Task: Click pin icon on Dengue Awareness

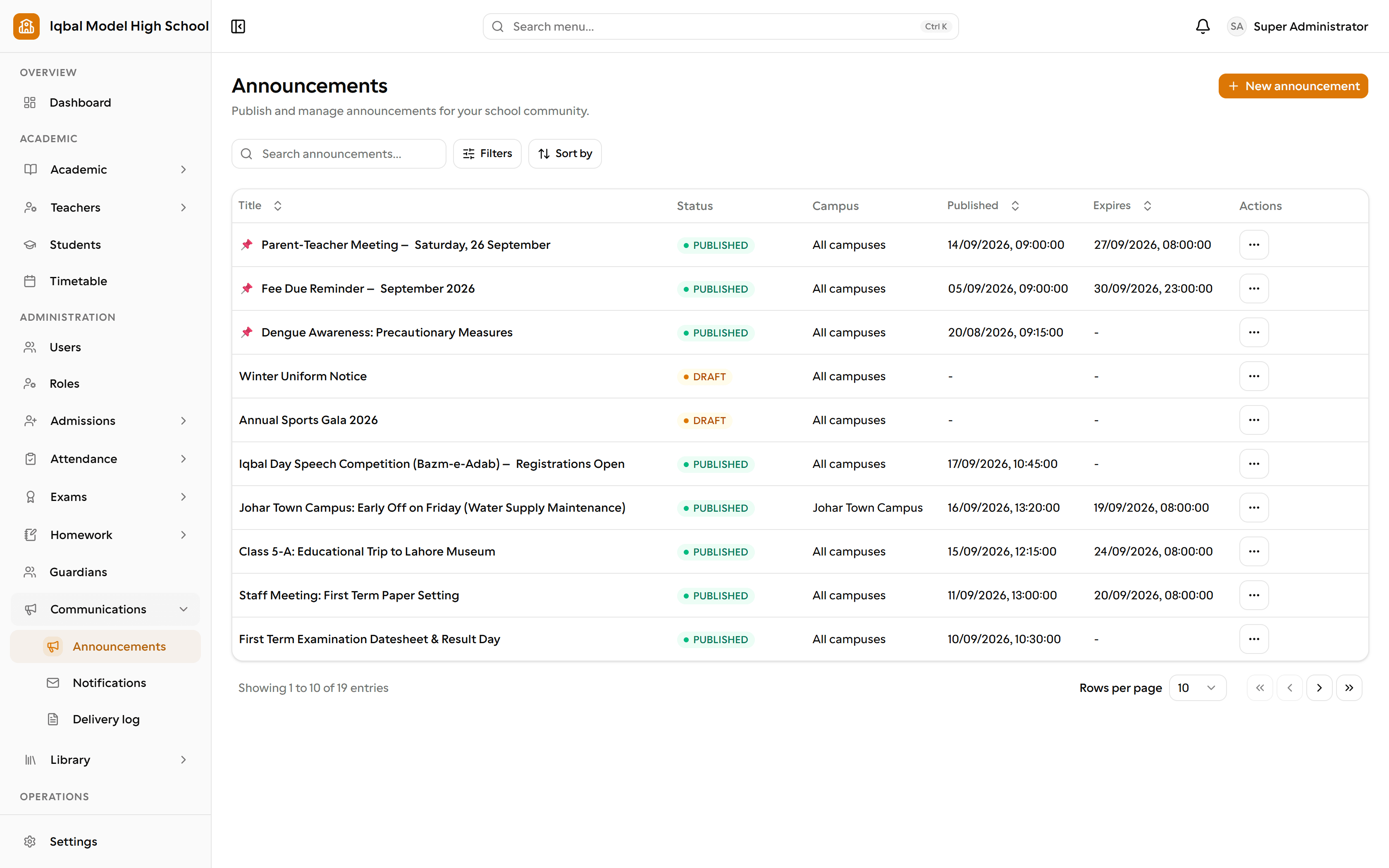Action: (x=247, y=332)
